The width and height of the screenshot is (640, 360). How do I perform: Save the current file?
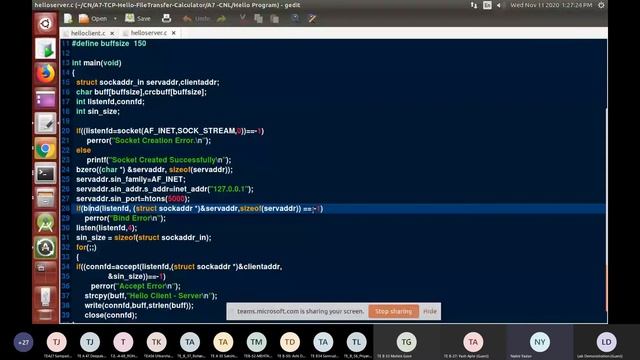pyautogui.click(x=138, y=18)
